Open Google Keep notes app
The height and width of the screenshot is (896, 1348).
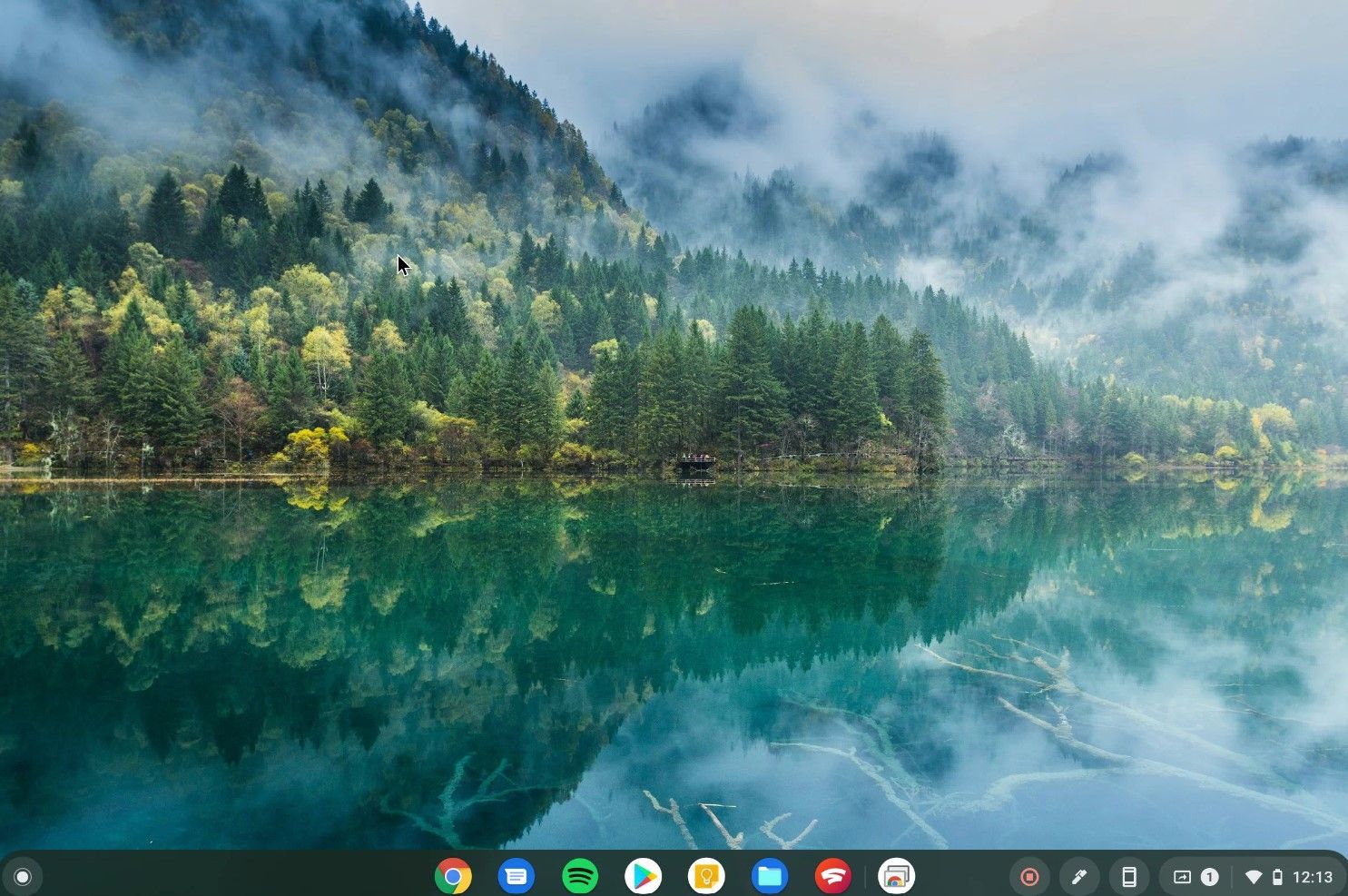[x=706, y=877]
